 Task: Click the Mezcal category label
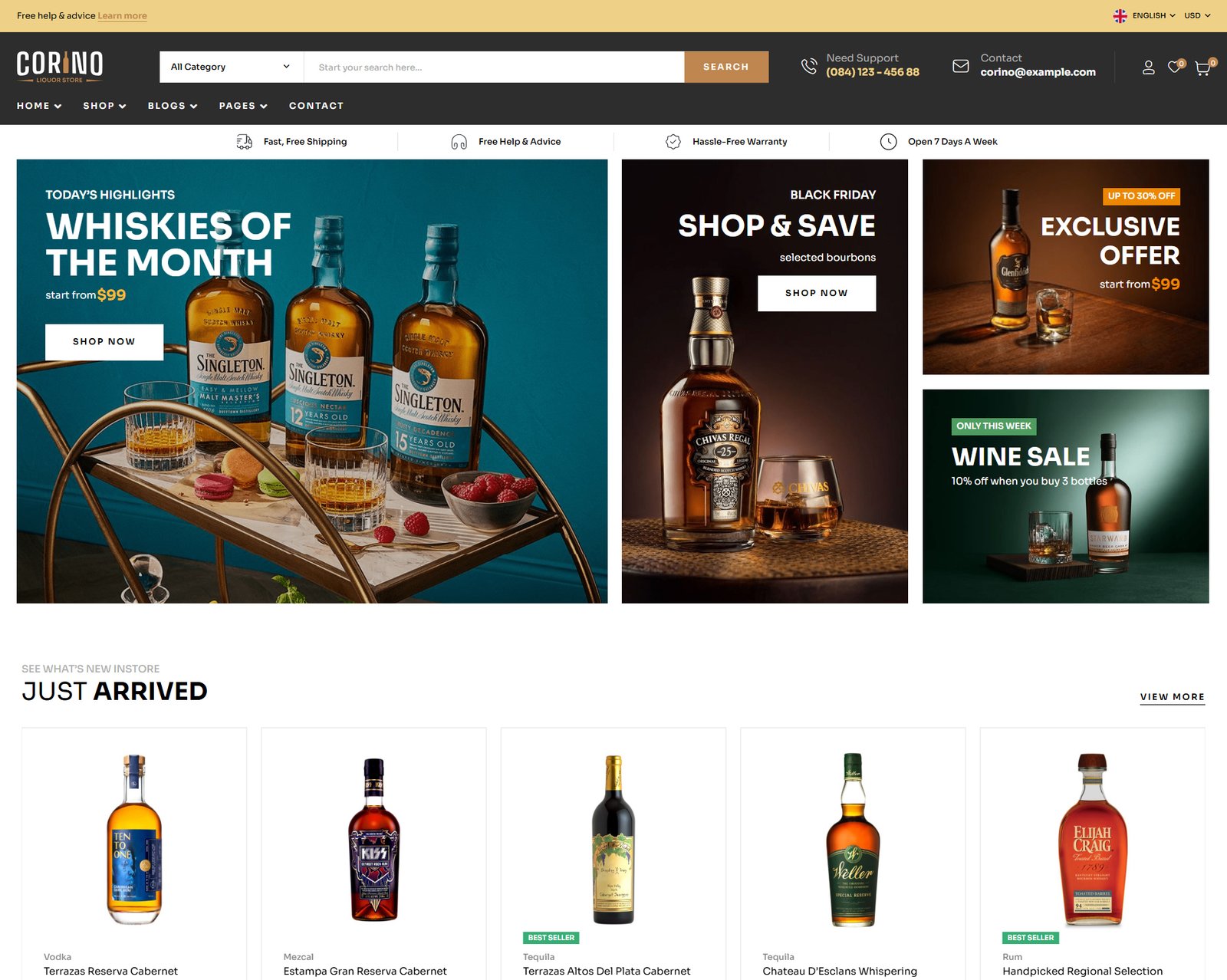pyautogui.click(x=298, y=957)
